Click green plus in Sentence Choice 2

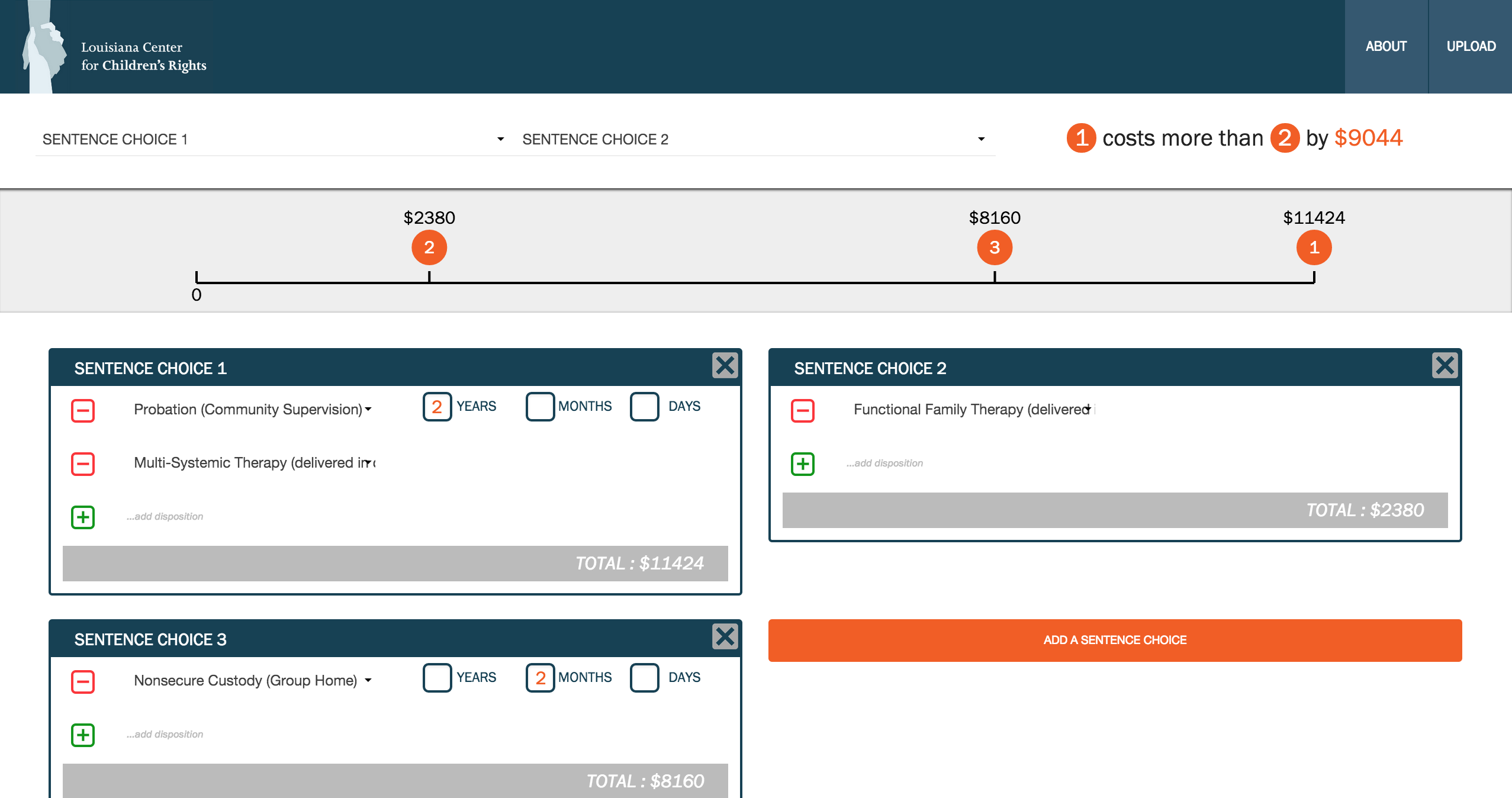803,464
